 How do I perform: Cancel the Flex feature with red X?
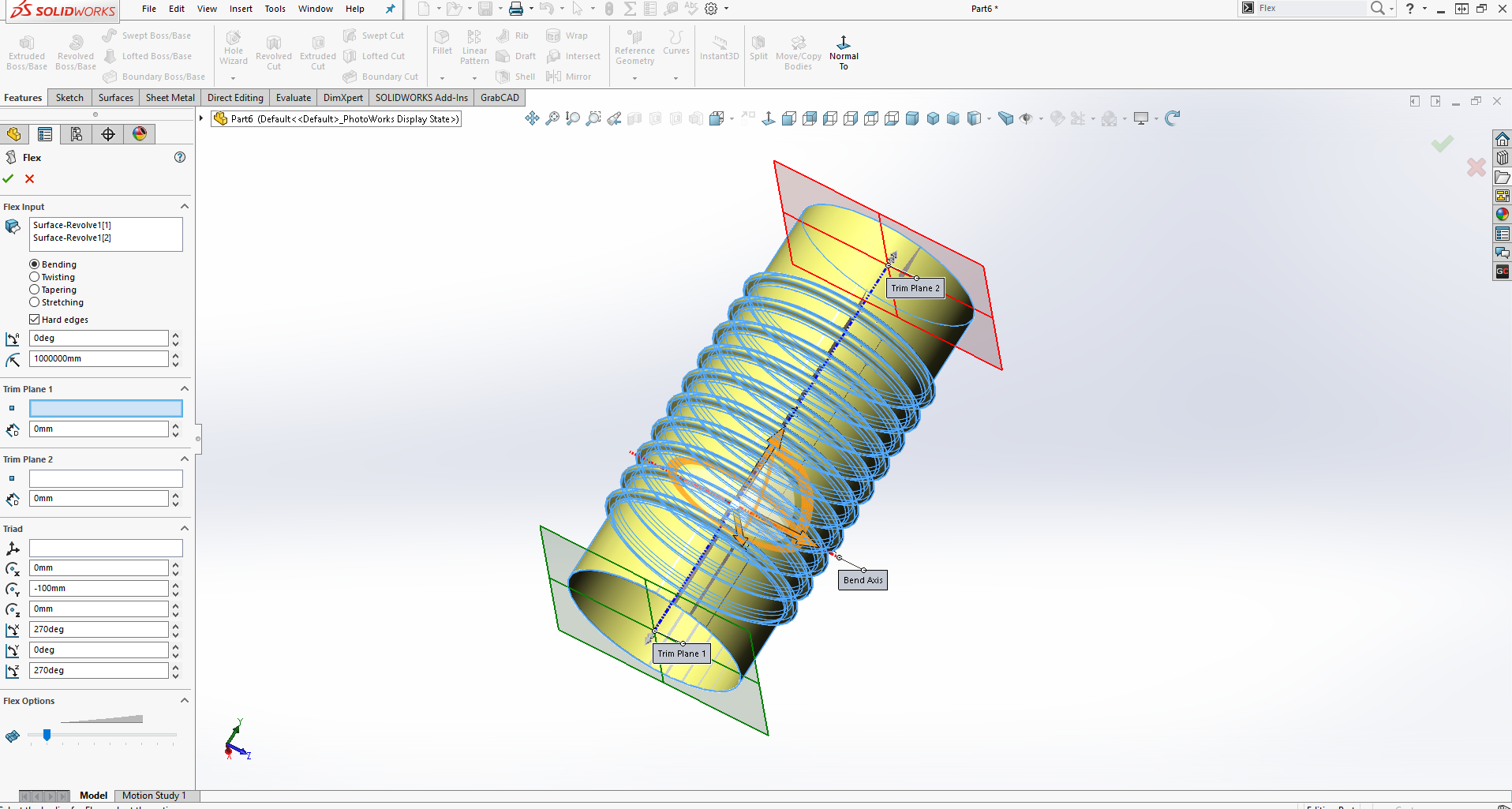30,179
